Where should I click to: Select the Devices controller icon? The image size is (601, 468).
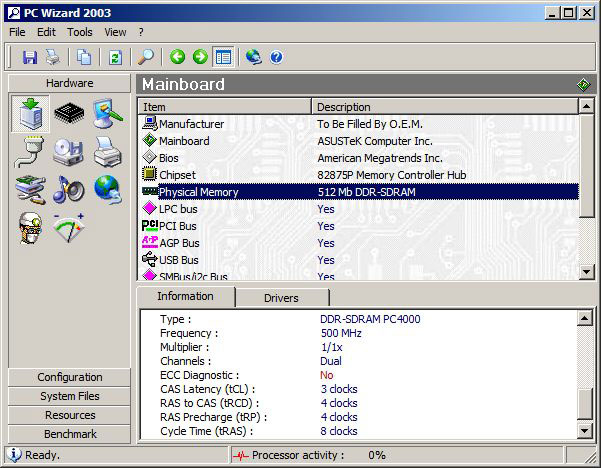click(30, 190)
